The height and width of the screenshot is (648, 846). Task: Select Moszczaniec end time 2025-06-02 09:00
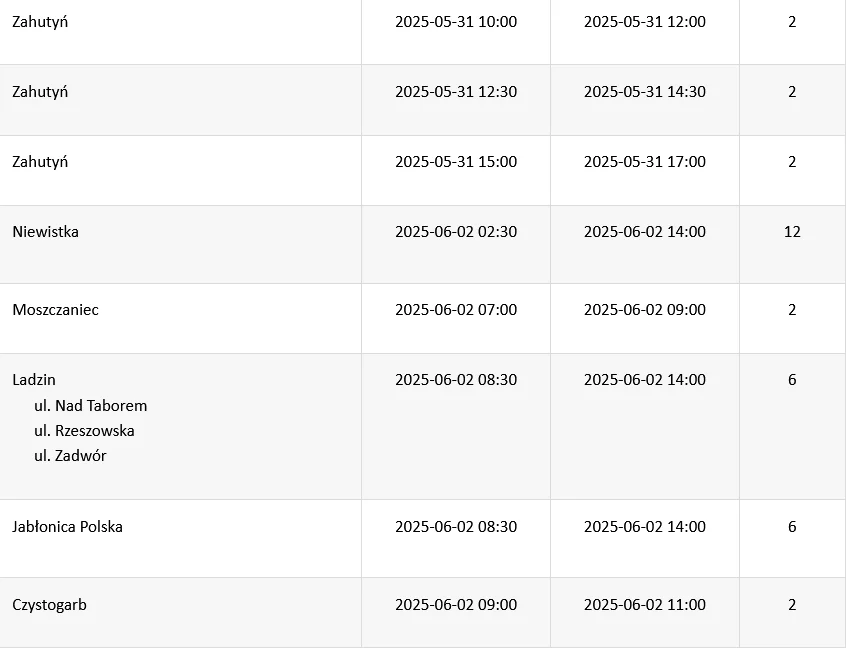coord(644,309)
